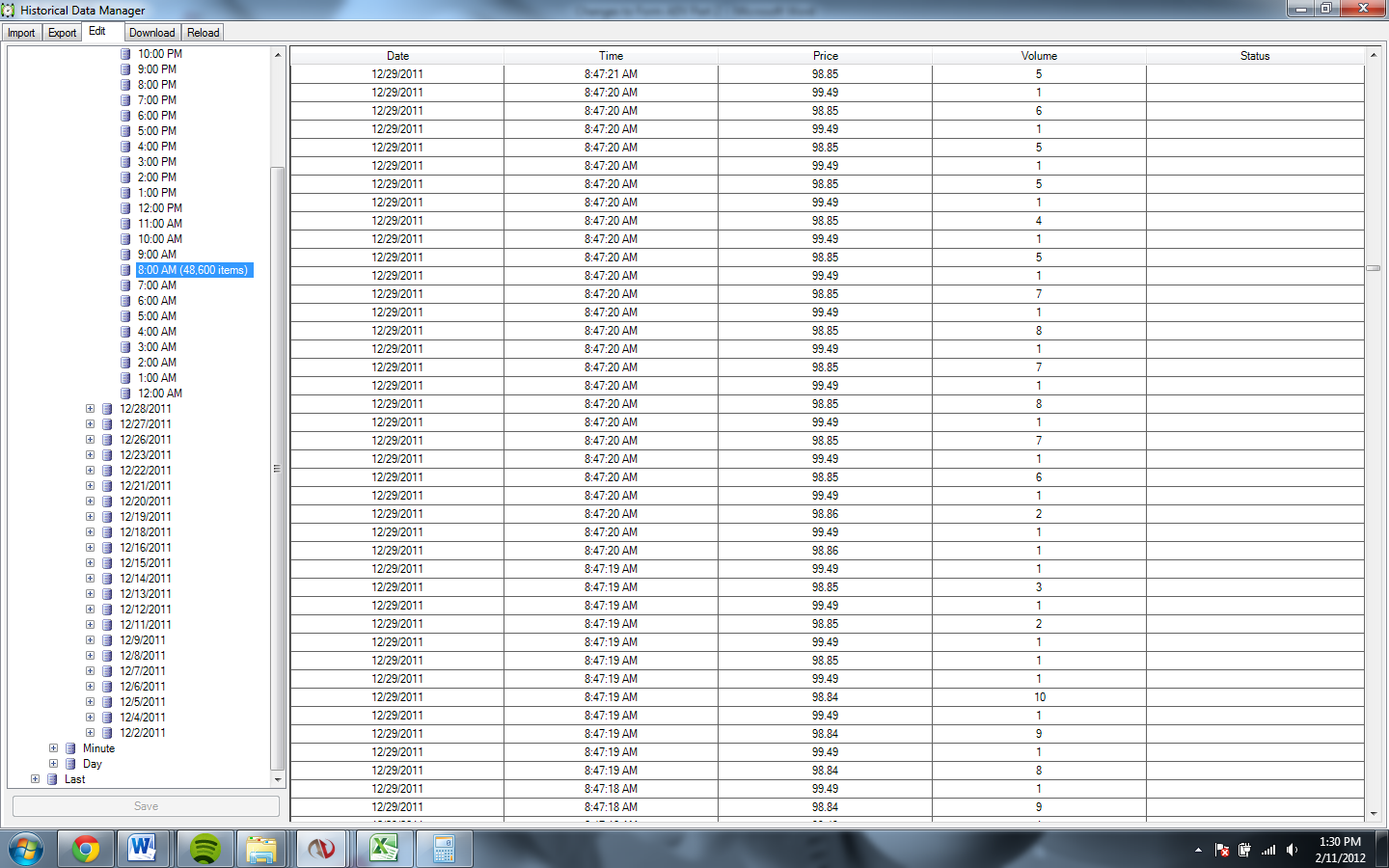Sort the table by Price column header
The height and width of the screenshot is (868, 1389).
[x=826, y=56]
